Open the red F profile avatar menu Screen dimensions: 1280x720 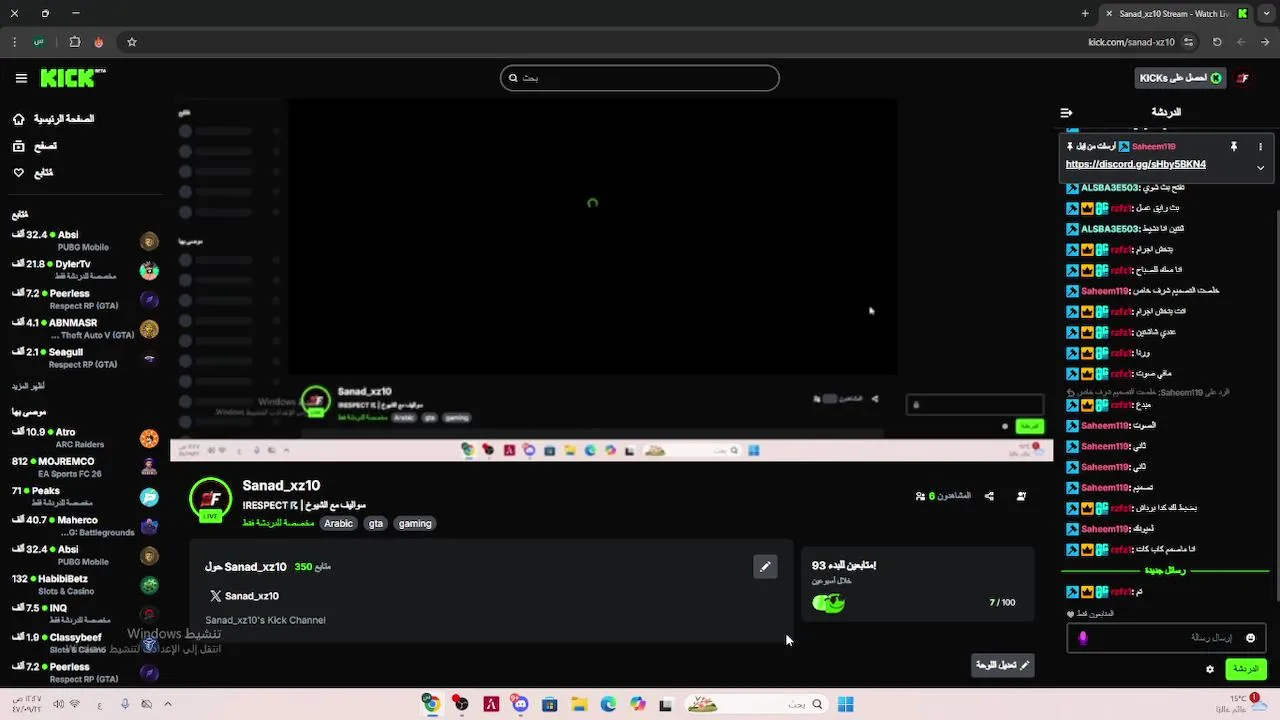tap(1243, 78)
